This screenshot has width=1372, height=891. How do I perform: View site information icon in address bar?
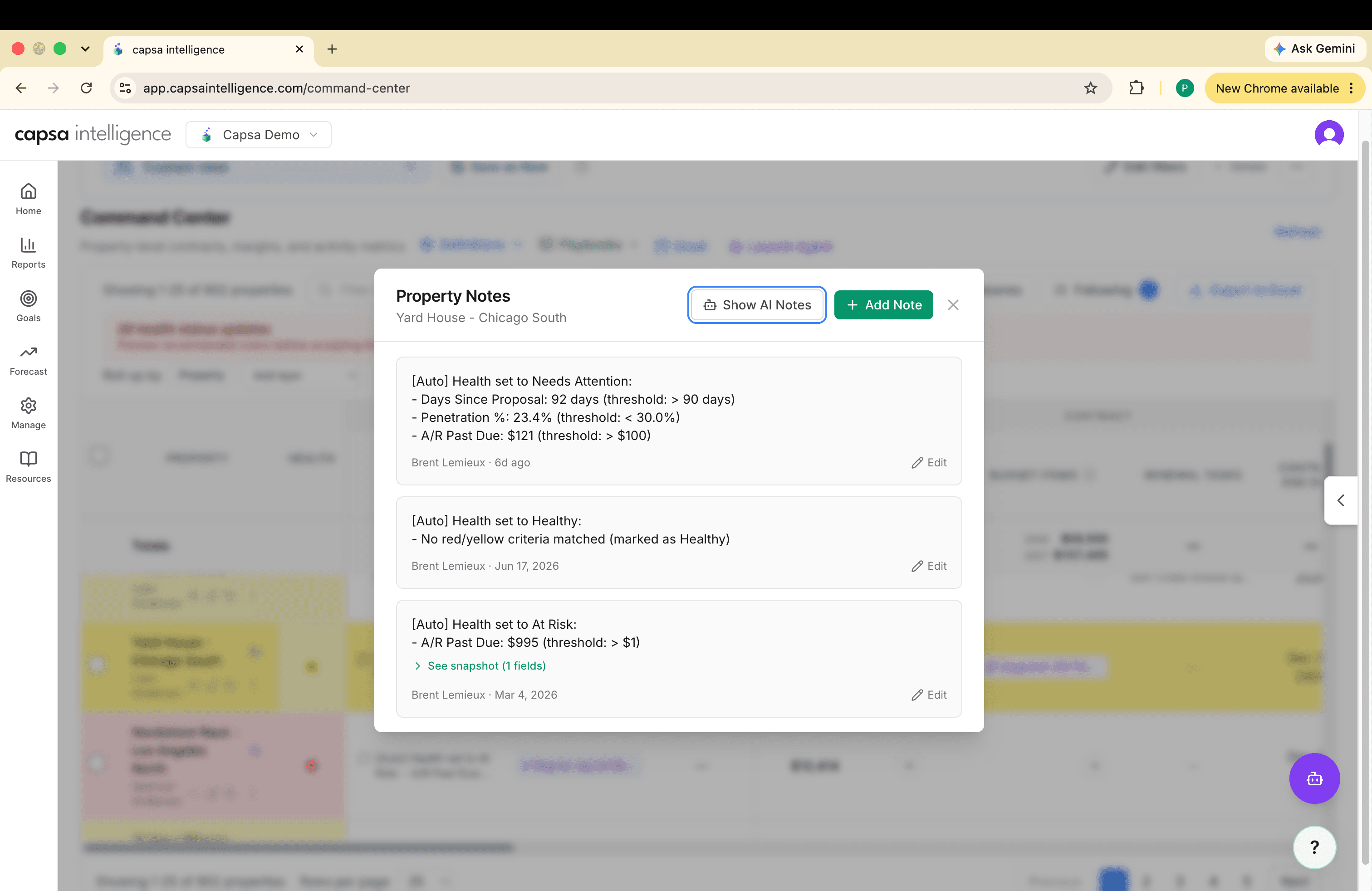point(125,88)
